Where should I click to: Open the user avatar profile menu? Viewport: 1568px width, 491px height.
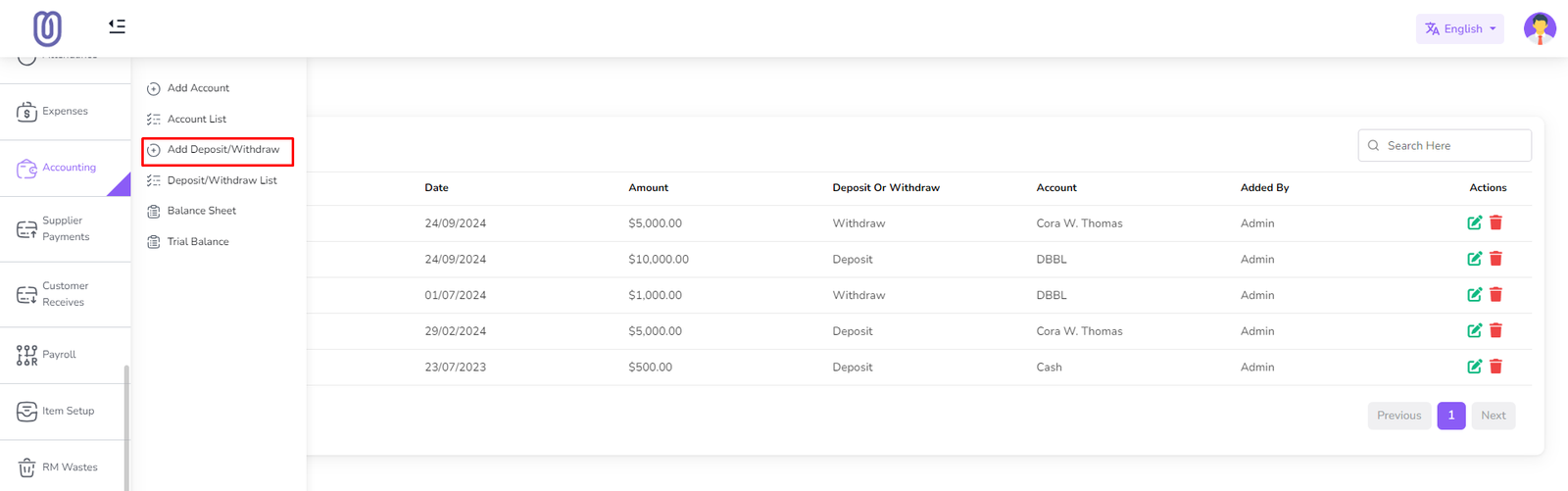point(1539,28)
